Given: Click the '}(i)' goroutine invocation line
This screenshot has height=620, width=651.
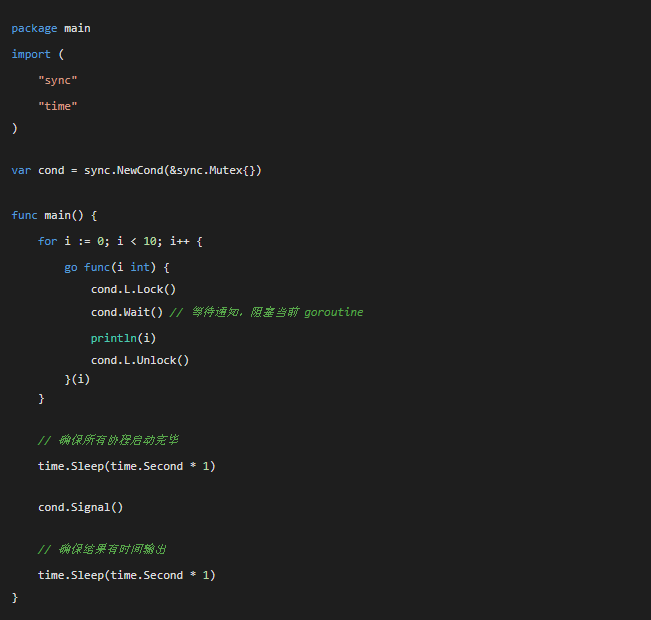Looking at the screenshot, I should [77, 379].
